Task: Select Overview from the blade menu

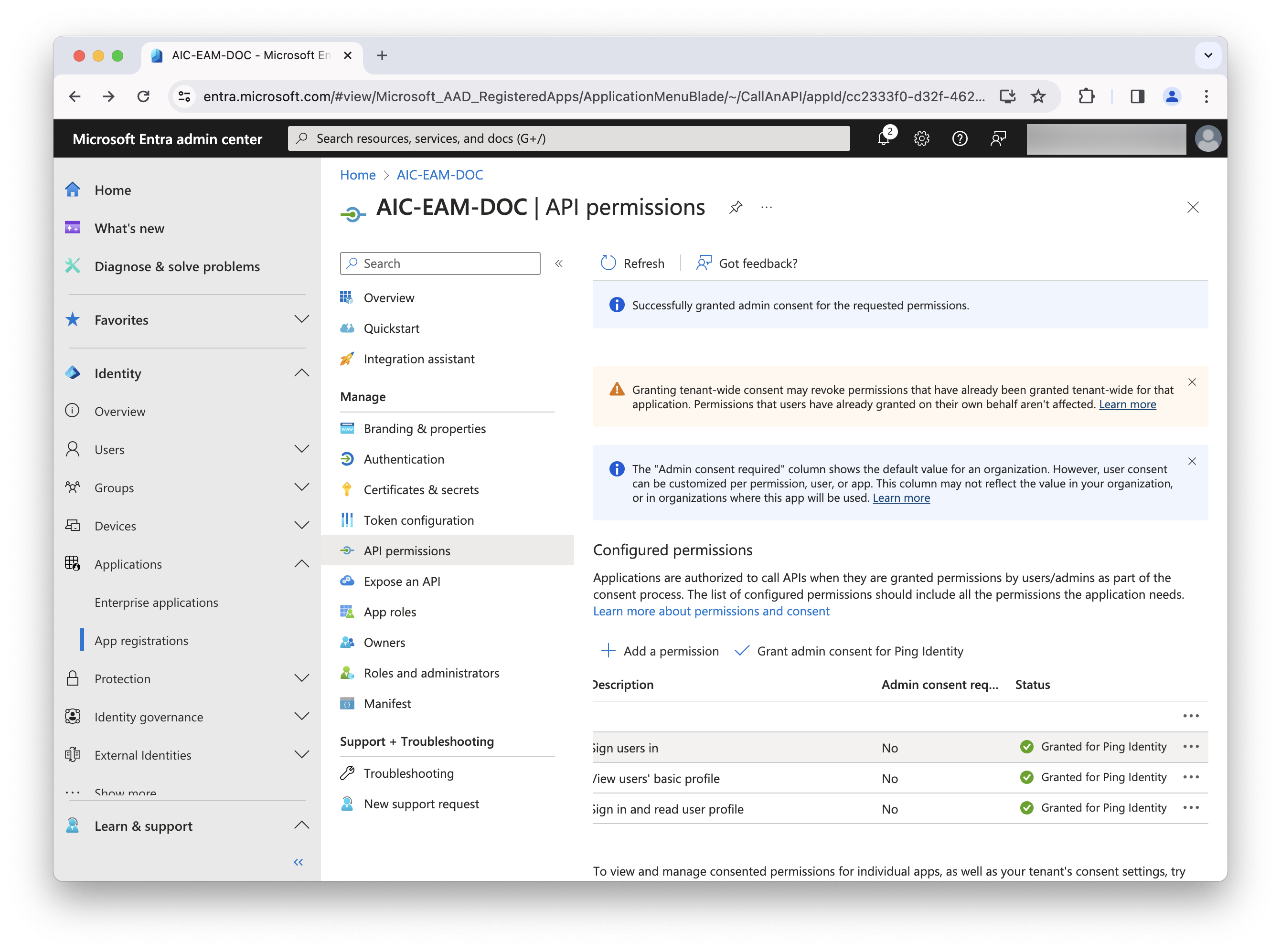Action: point(389,297)
